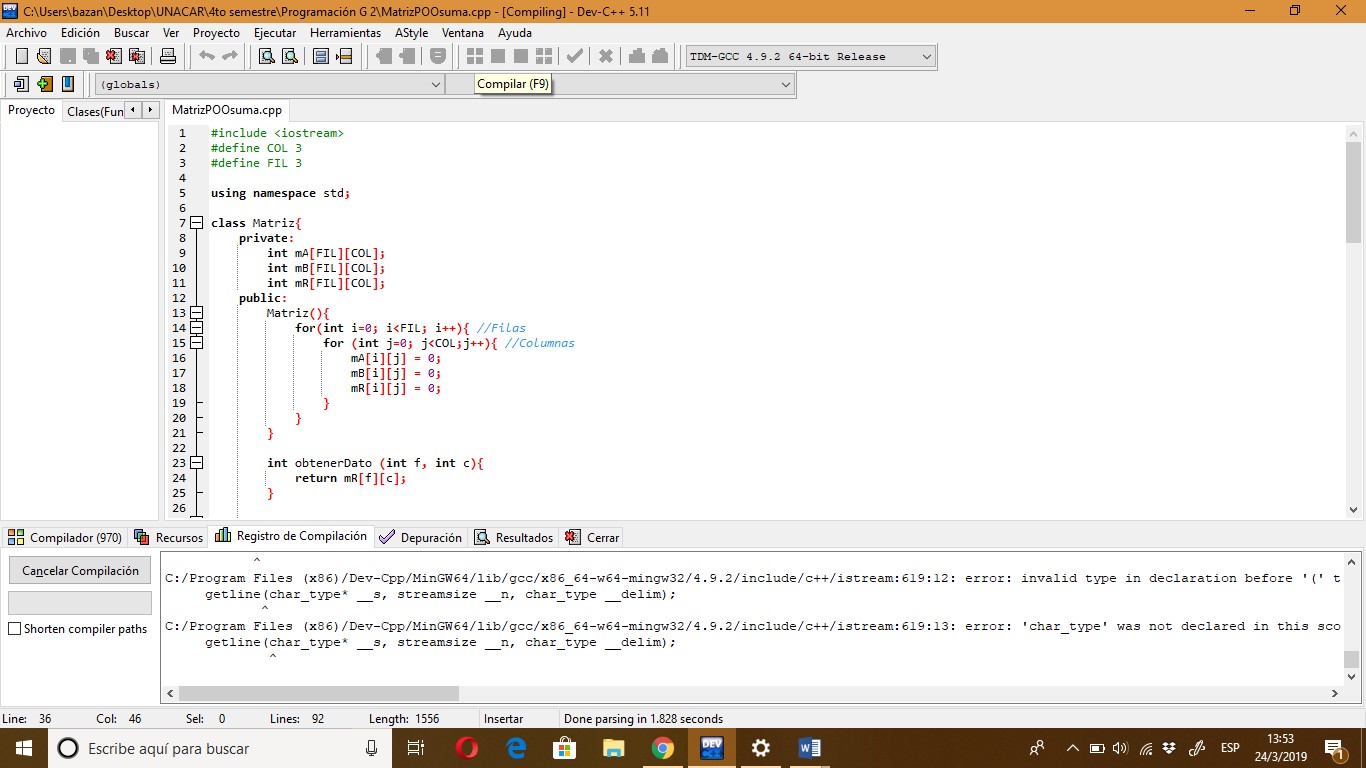This screenshot has height=768, width=1366.
Task: Collapse the class Matriz fold at line 7
Action: click(196, 223)
